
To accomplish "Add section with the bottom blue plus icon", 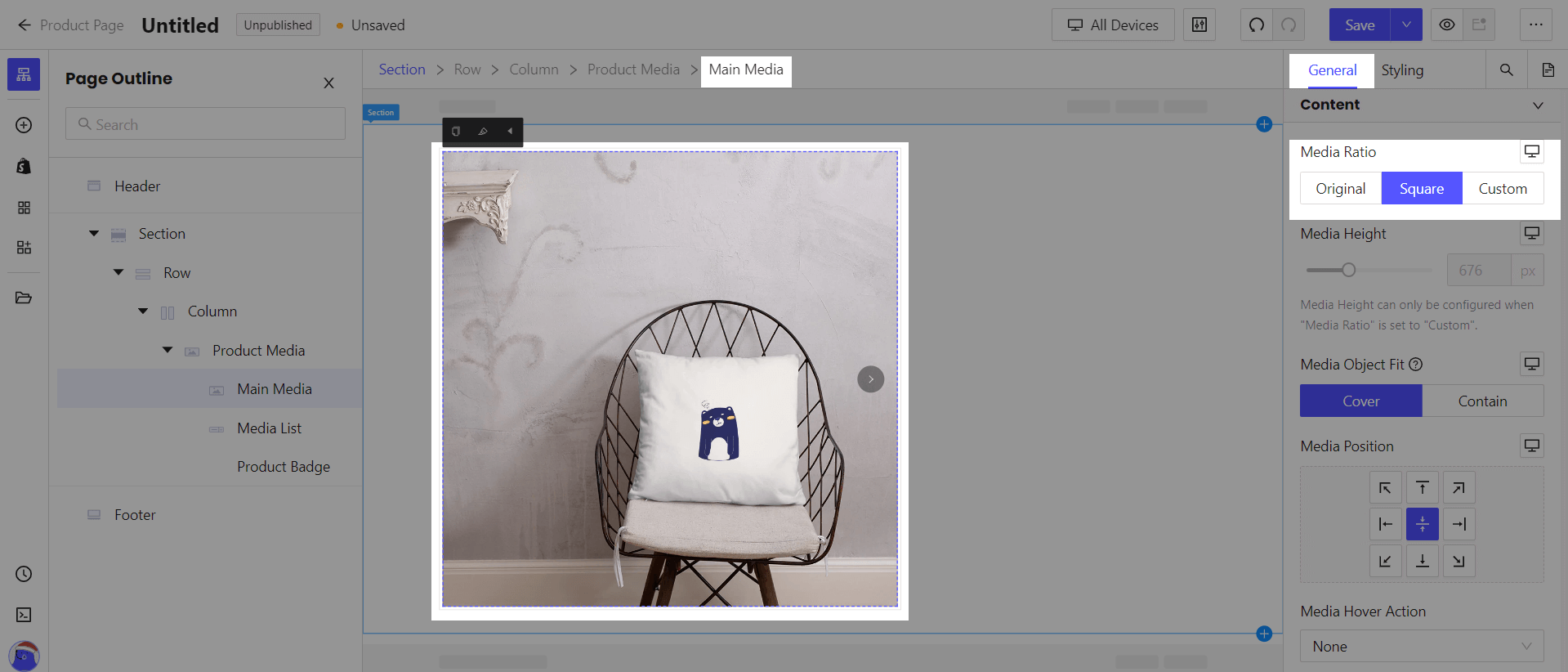I will [x=1264, y=634].
